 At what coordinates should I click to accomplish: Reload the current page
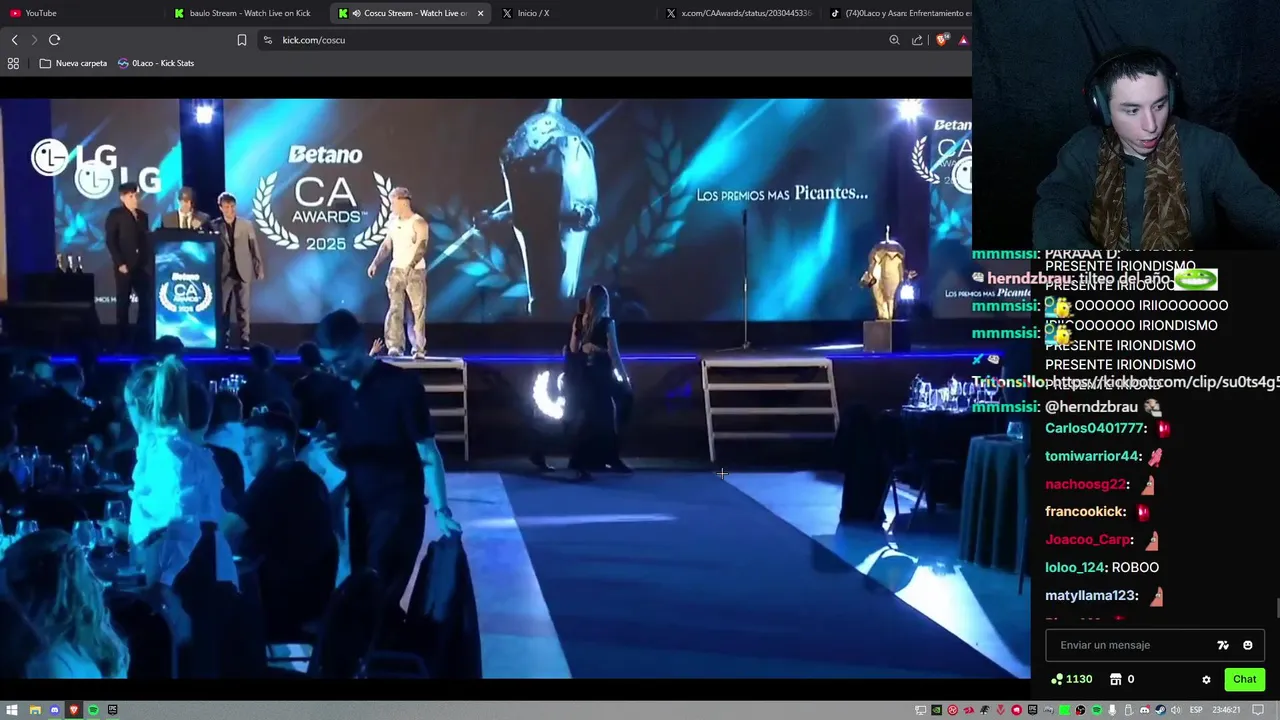point(54,40)
